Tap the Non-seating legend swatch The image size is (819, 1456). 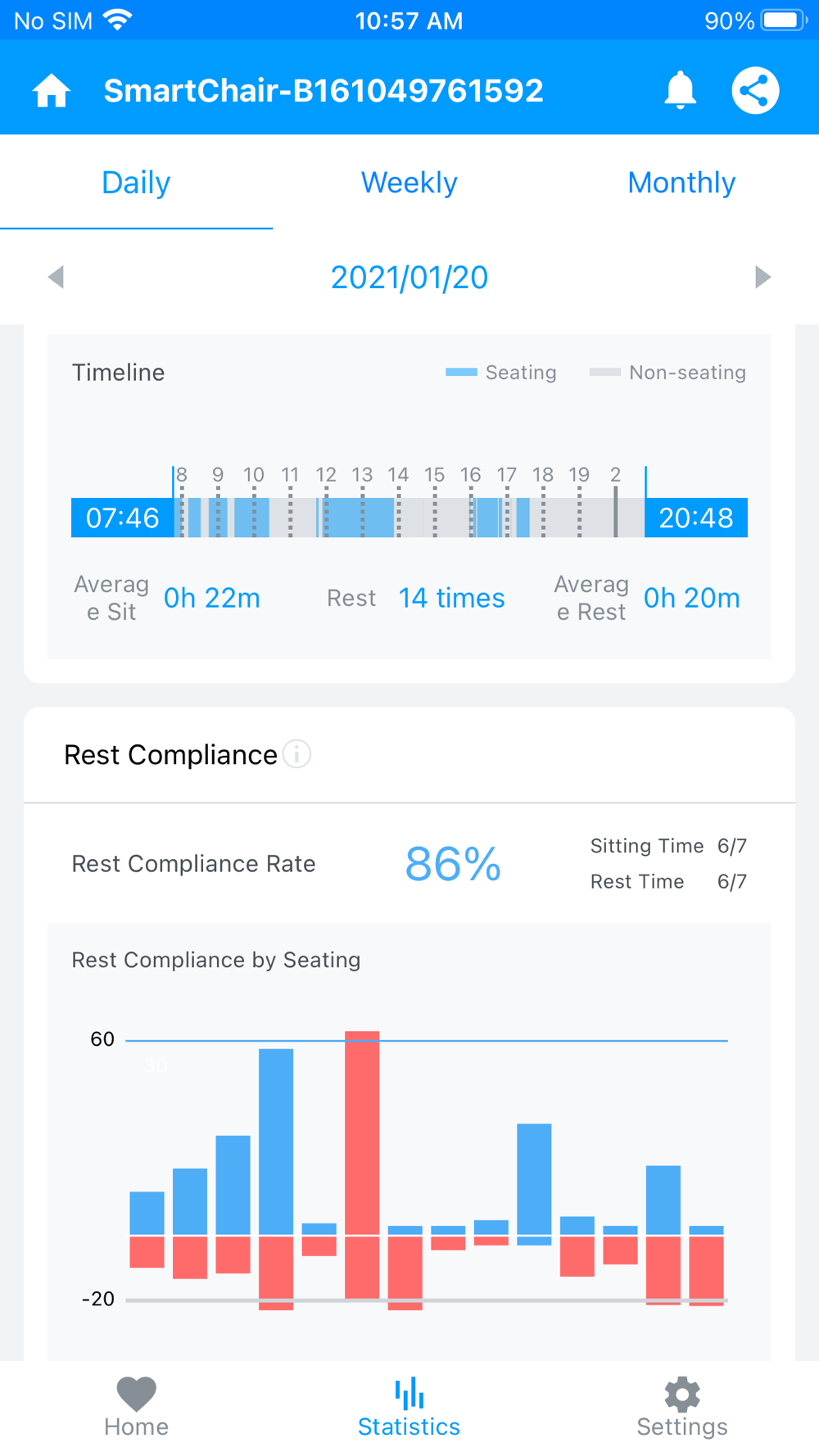coord(605,373)
